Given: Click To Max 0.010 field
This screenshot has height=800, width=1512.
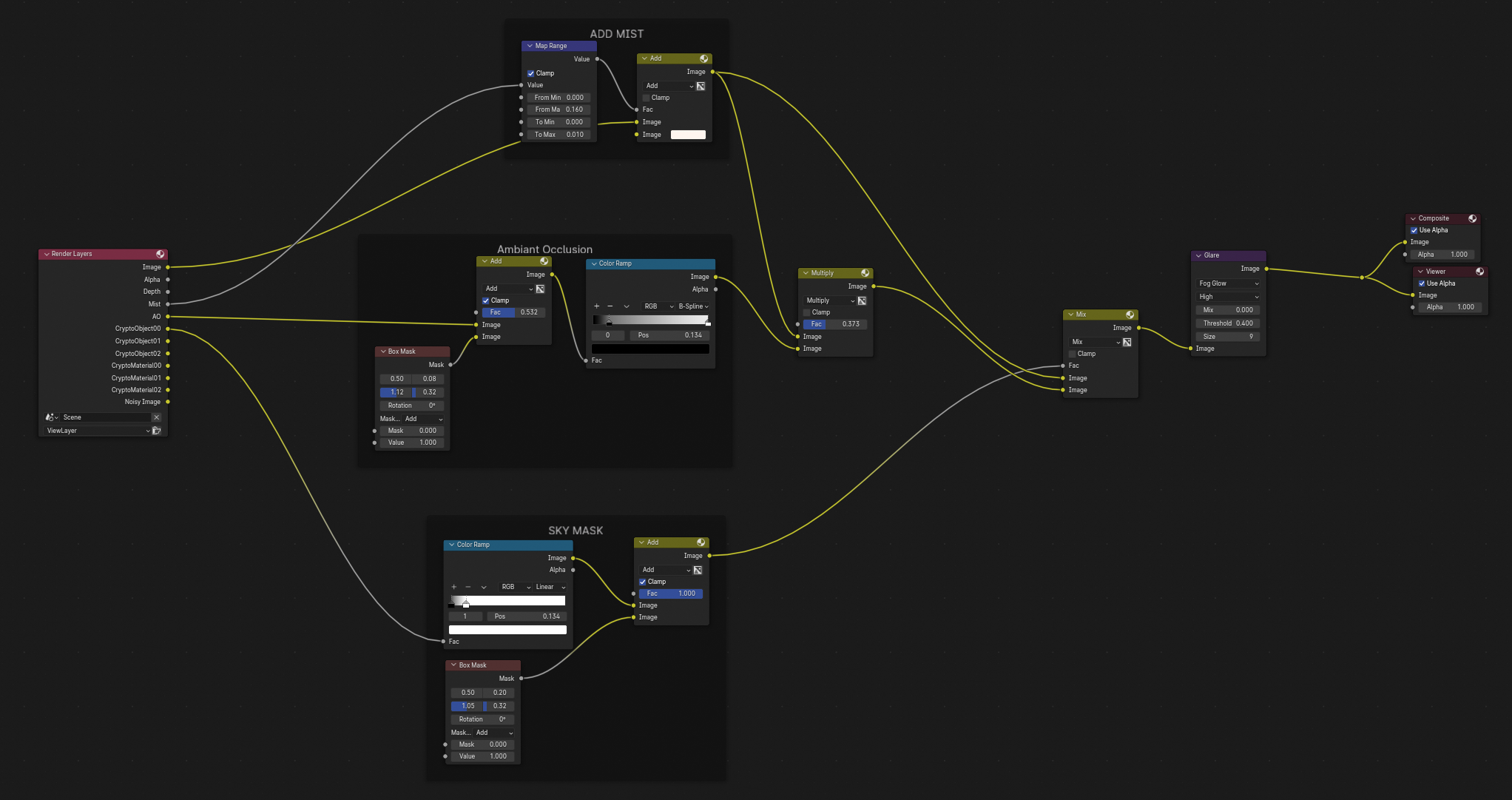Looking at the screenshot, I should pos(558,135).
